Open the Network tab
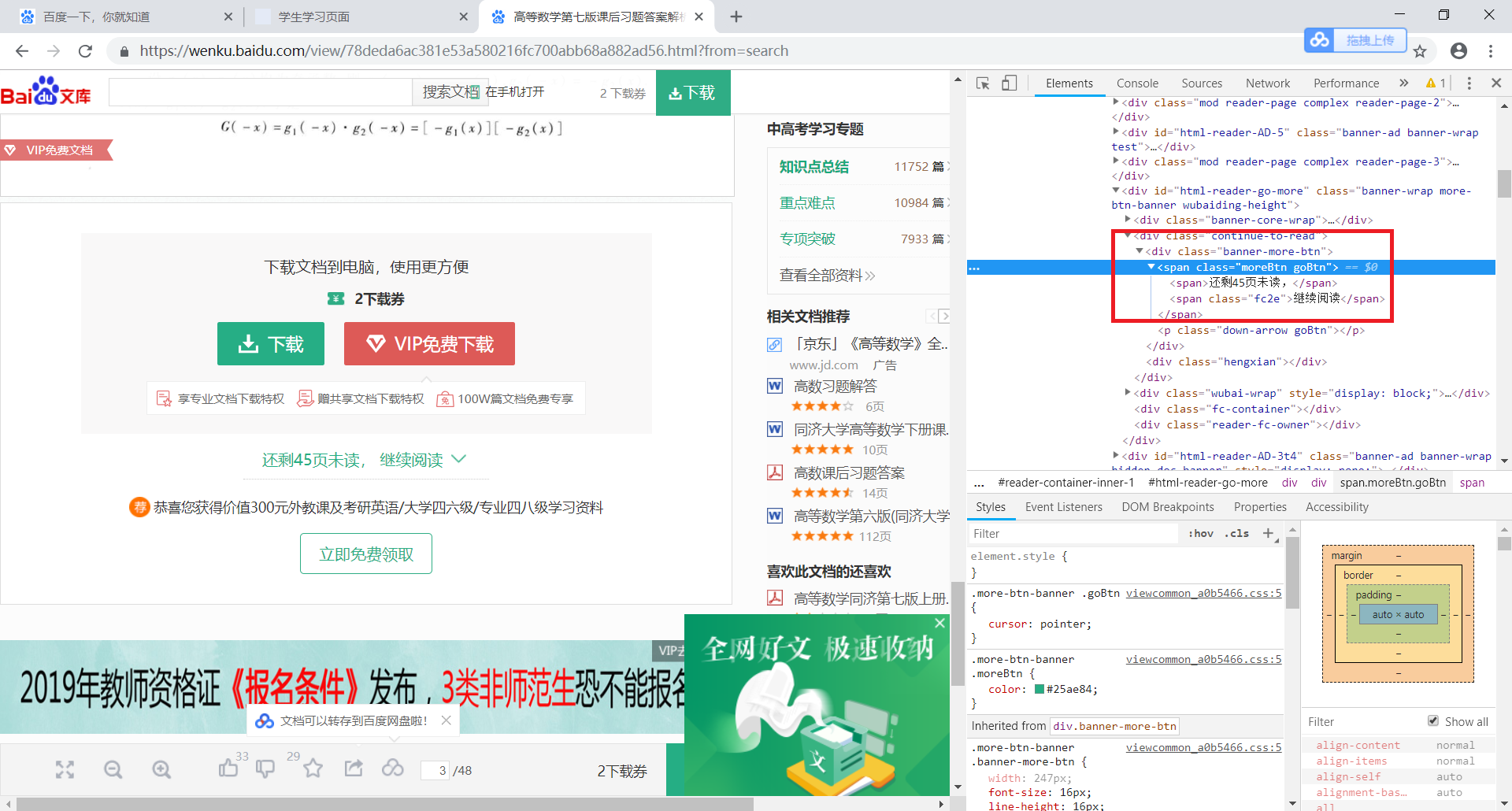Image resolution: width=1512 pixels, height=811 pixels. (1268, 83)
